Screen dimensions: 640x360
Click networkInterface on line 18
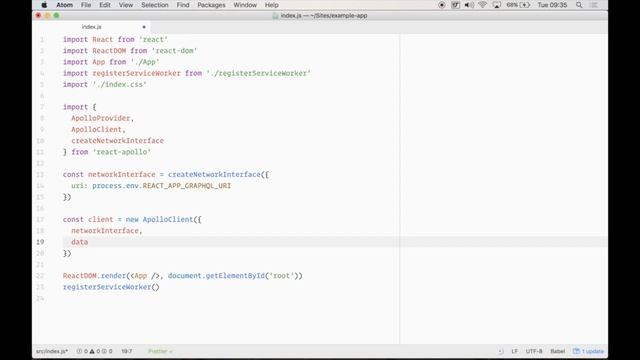(x=105, y=231)
